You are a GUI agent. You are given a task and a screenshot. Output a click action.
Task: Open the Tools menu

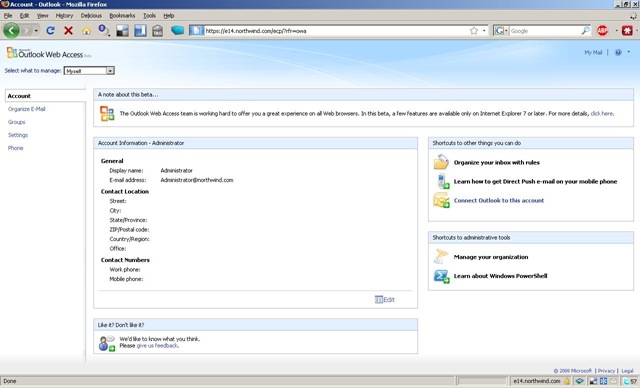click(x=149, y=16)
